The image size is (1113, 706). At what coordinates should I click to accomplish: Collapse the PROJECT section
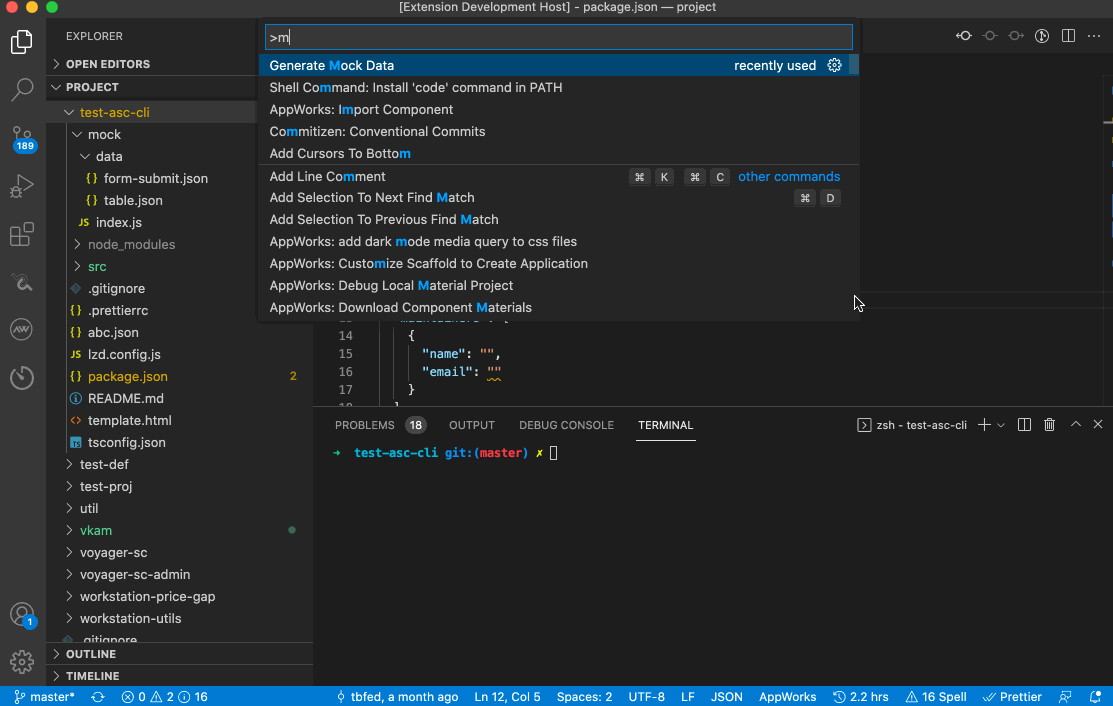click(x=179, y=87)
